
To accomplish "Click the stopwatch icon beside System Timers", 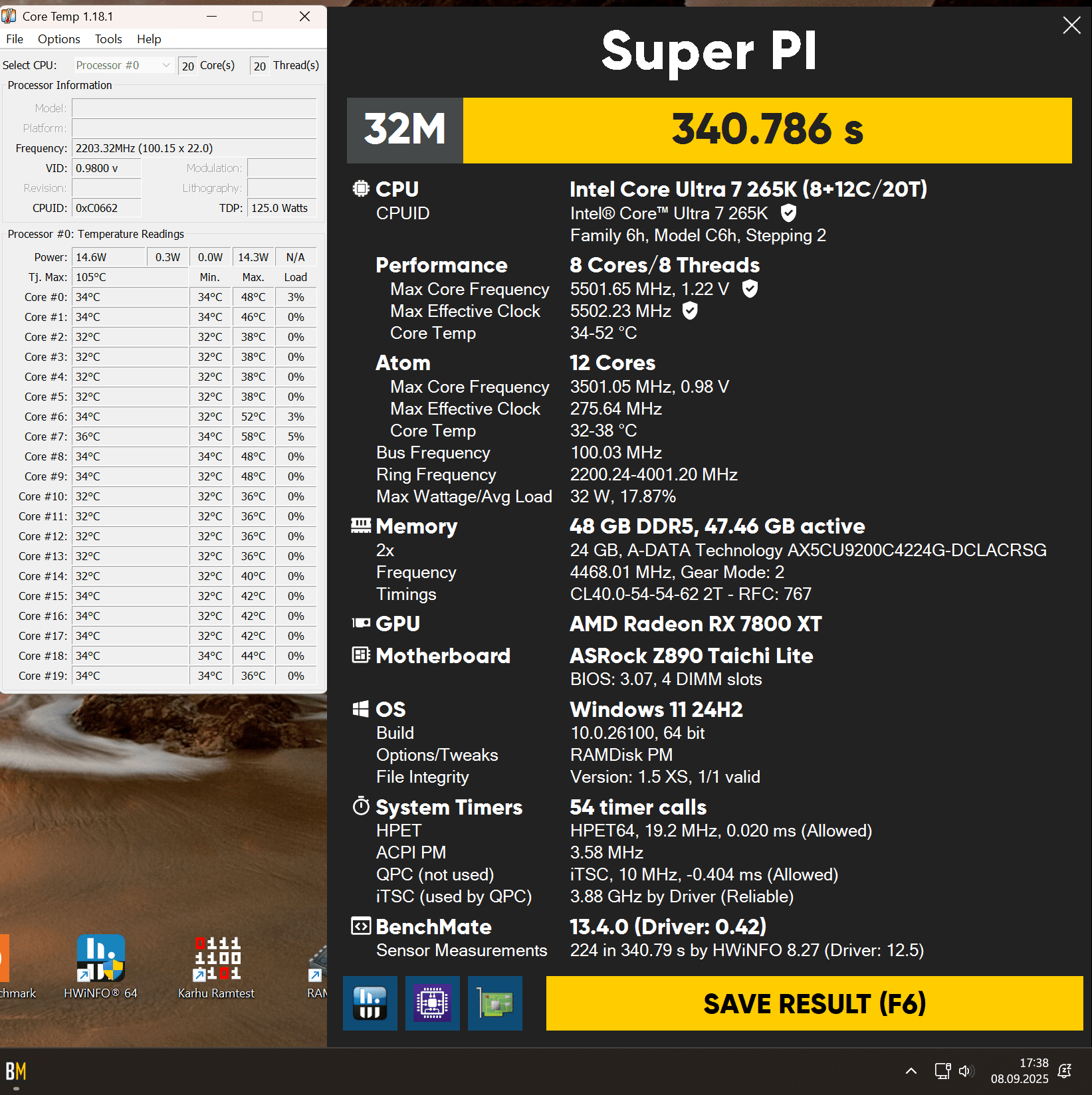I will tap(361, 806).
